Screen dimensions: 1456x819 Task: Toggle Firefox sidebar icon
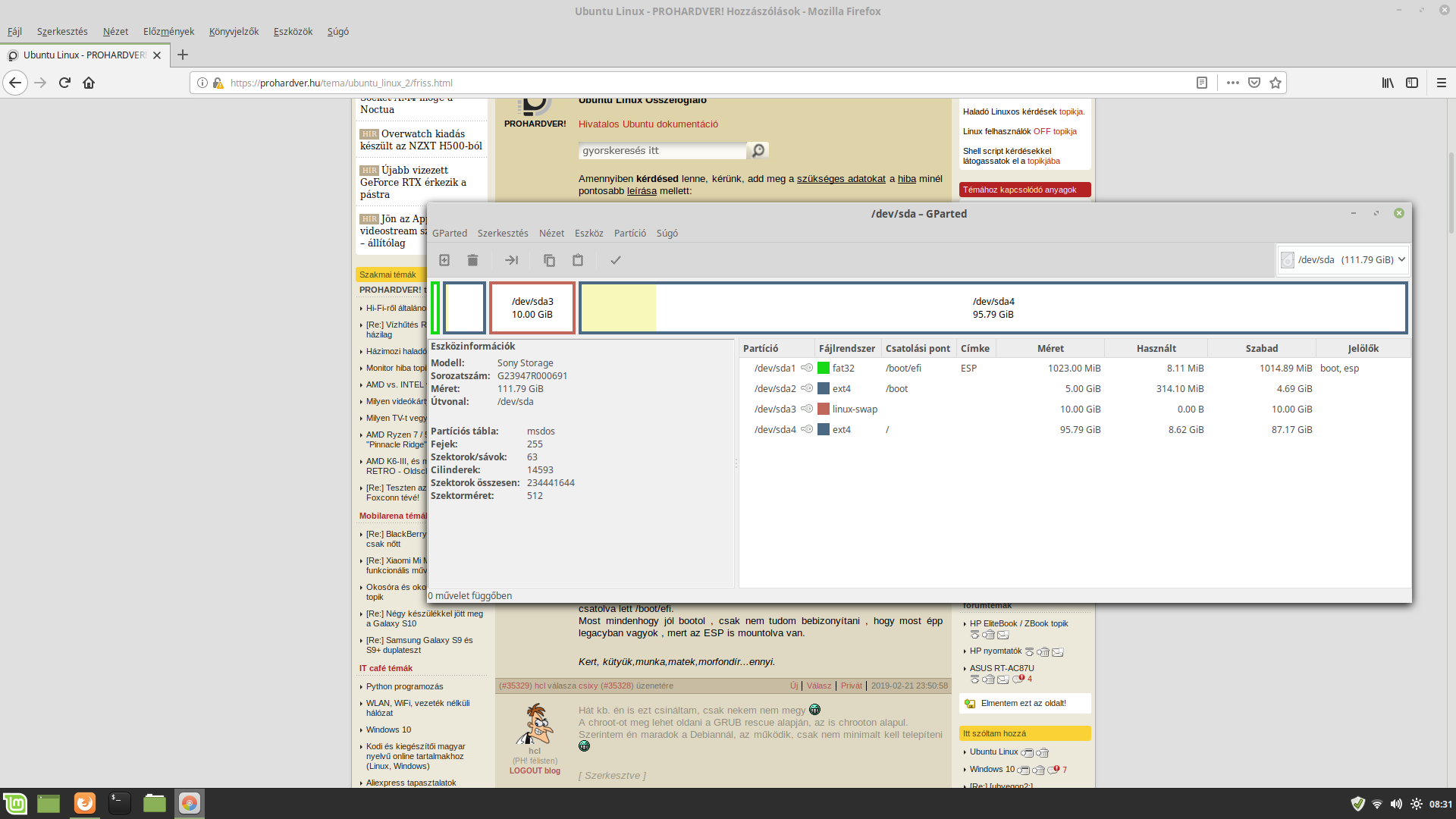1412,83
